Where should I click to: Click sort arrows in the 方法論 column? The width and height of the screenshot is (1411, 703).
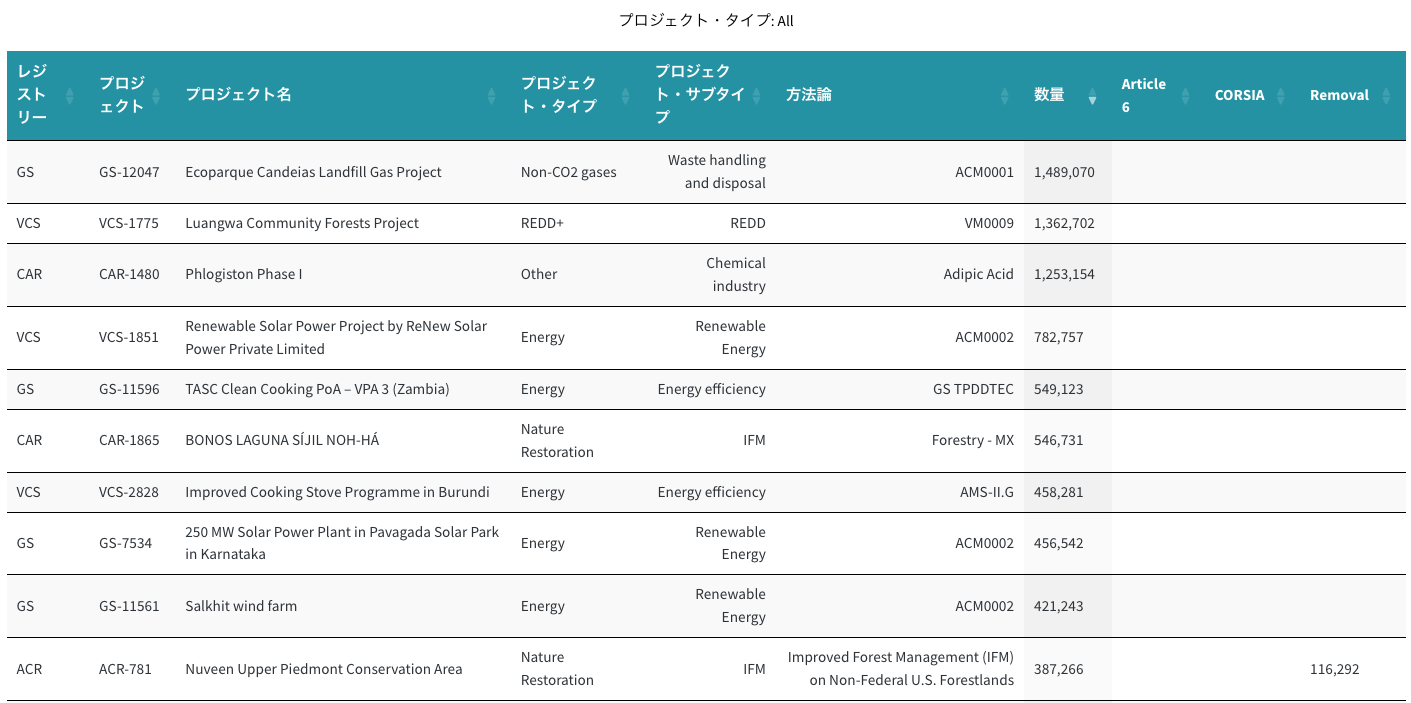1005,96
